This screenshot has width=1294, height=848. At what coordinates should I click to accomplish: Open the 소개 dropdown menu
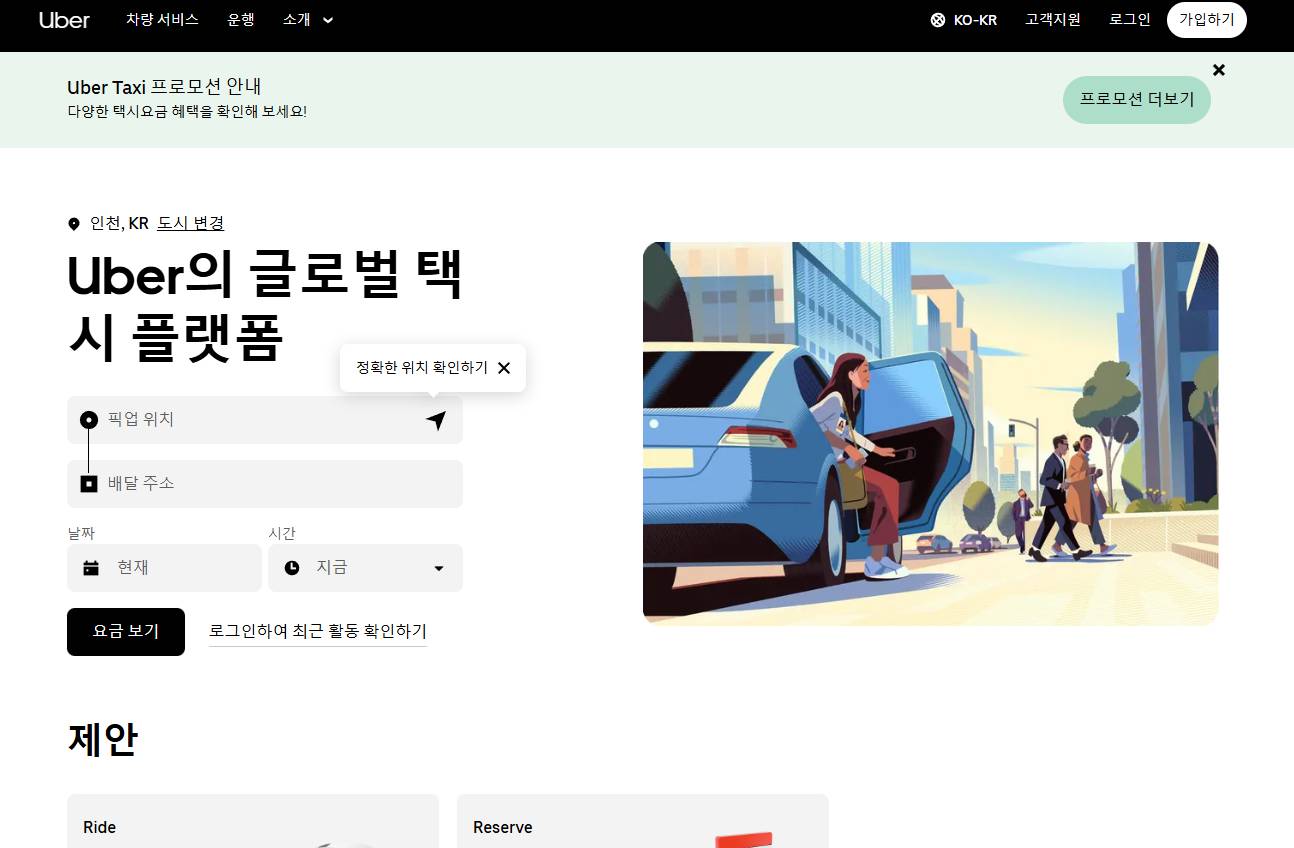pos(307,19)
